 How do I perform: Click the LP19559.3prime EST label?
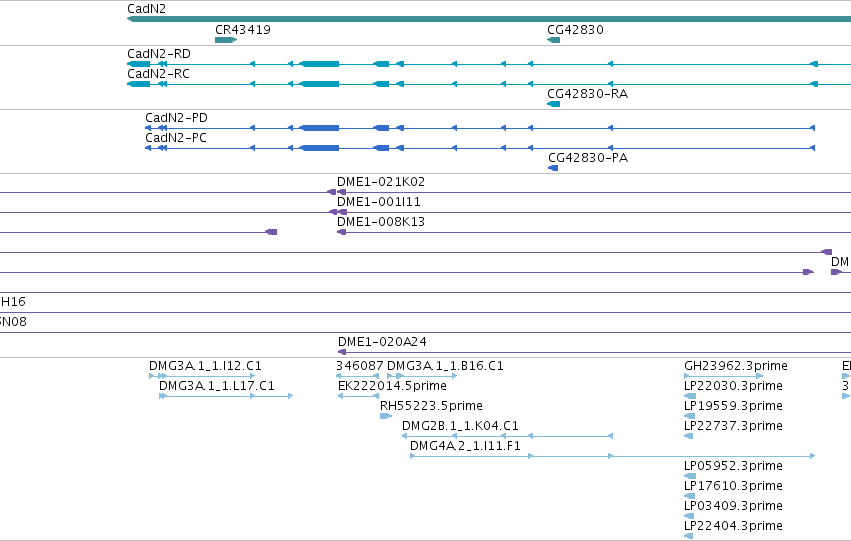click(x=733, y=406)
